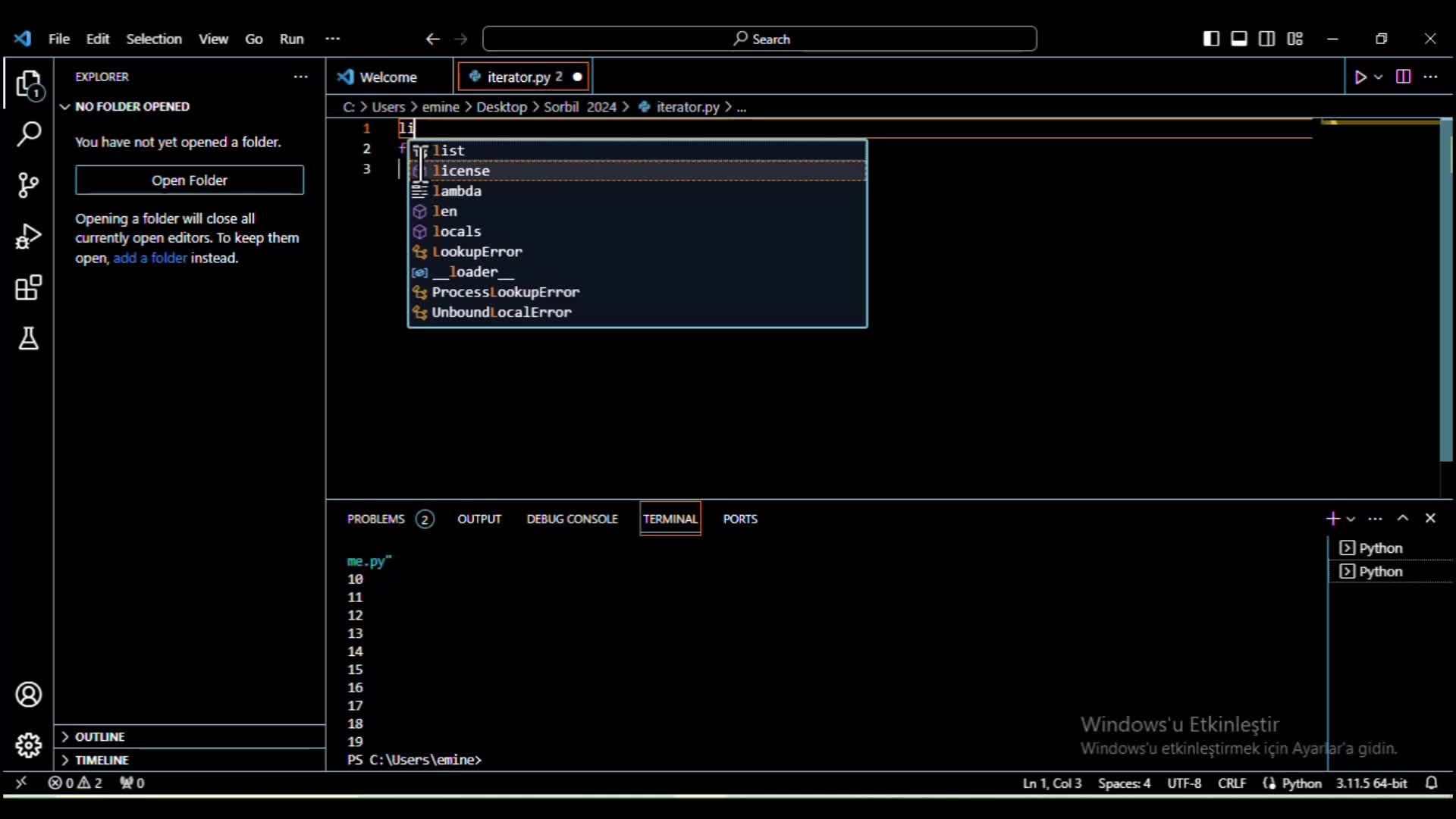Open remote window icon in status bar
Screen dimensions: 1456x819
pos(21,783)
